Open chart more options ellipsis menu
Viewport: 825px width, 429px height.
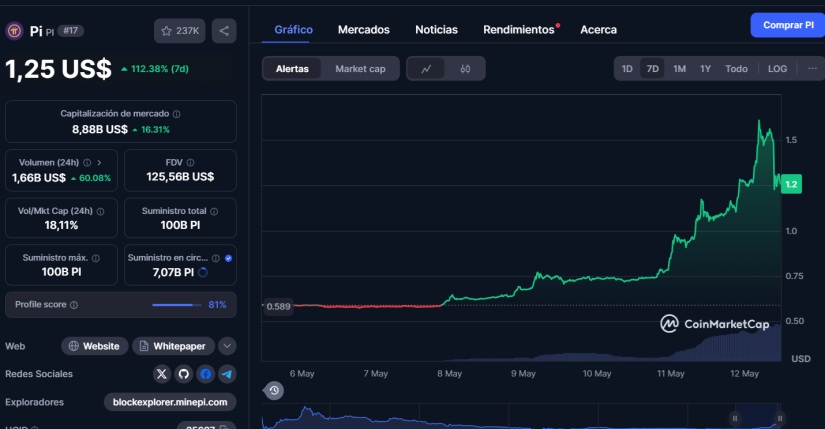tap(812, 69)
